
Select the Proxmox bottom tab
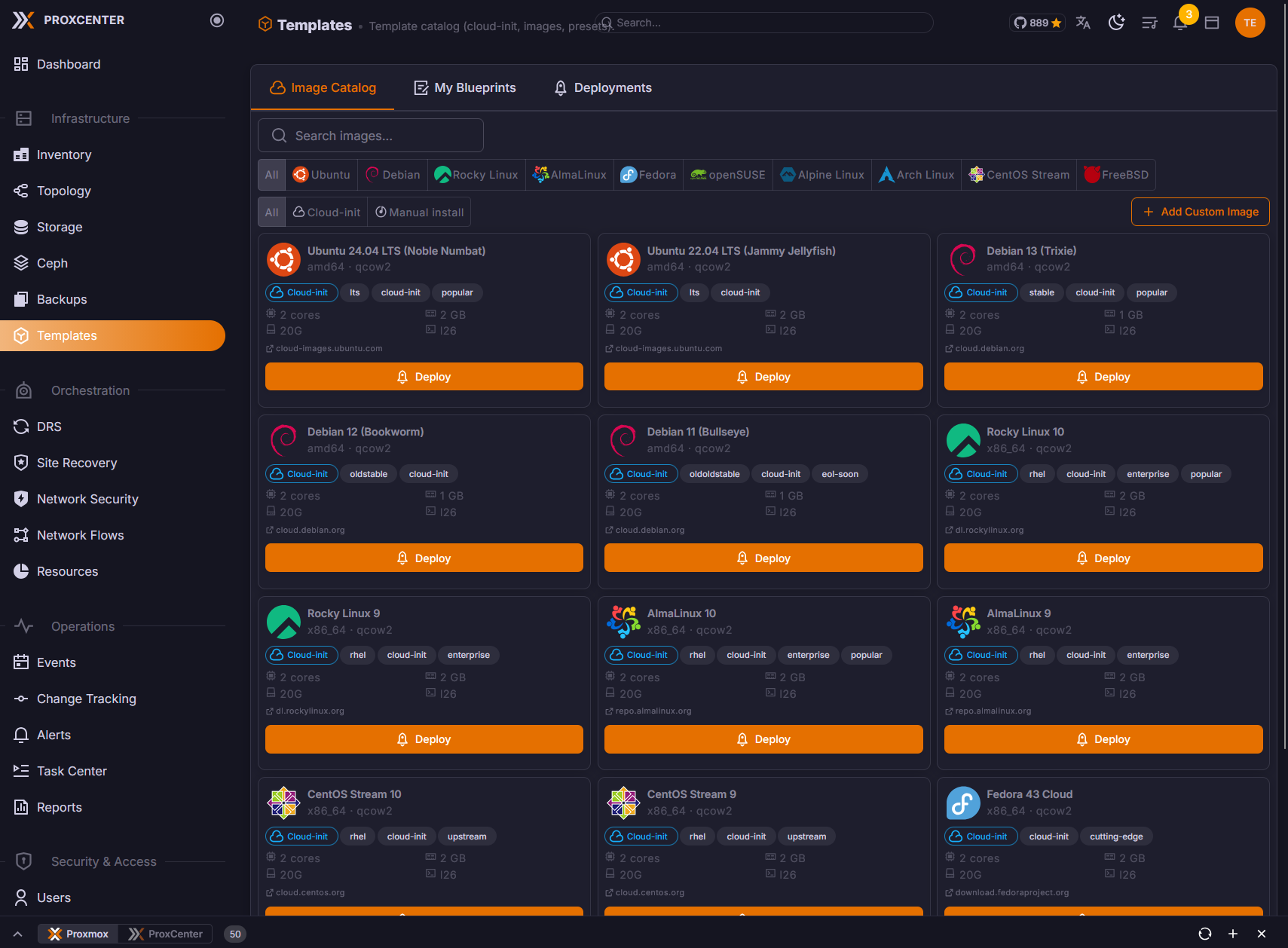78,934
